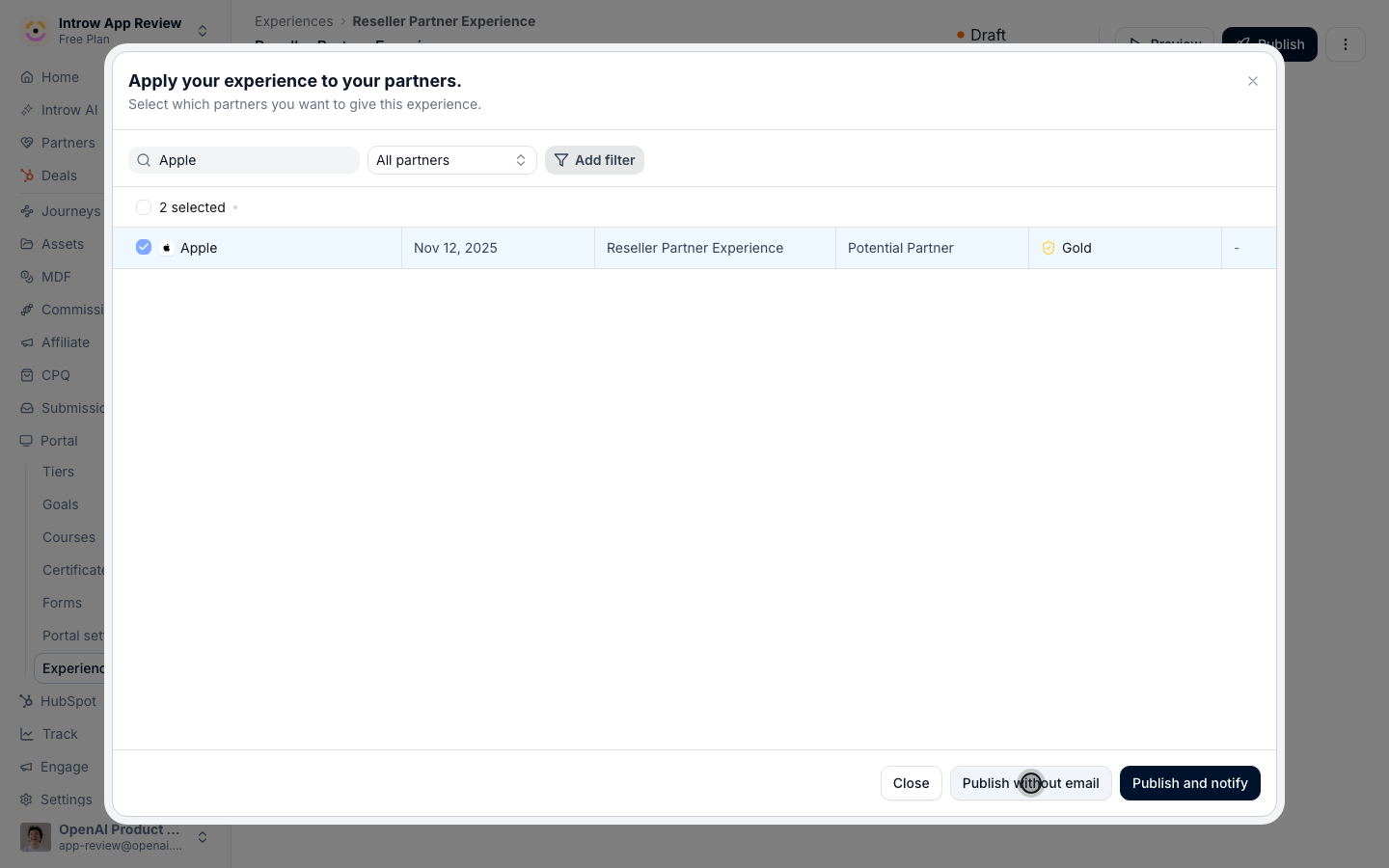Click the Close button in dialog footer
Viewport: 1389px width, 868px height.
[x=911, y=783]
